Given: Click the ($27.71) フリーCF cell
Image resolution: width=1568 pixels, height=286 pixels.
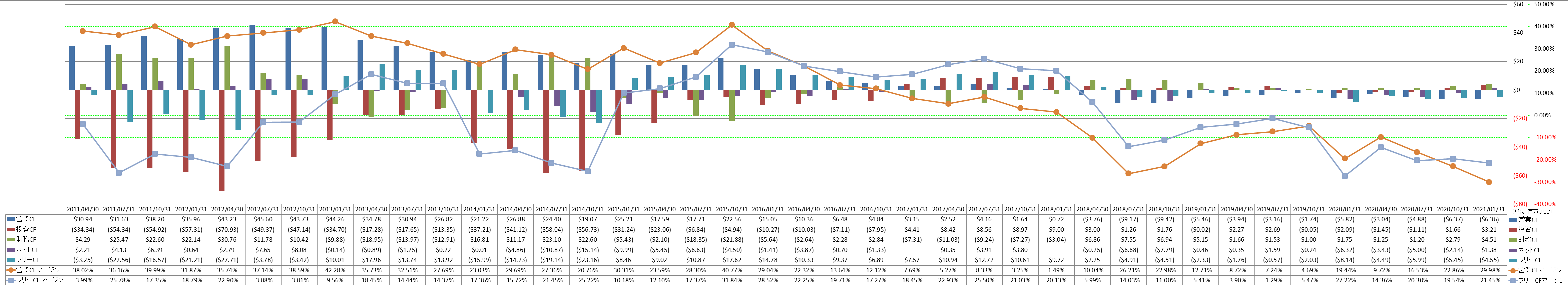Looking at the screenshot, I should click(227, 260).
